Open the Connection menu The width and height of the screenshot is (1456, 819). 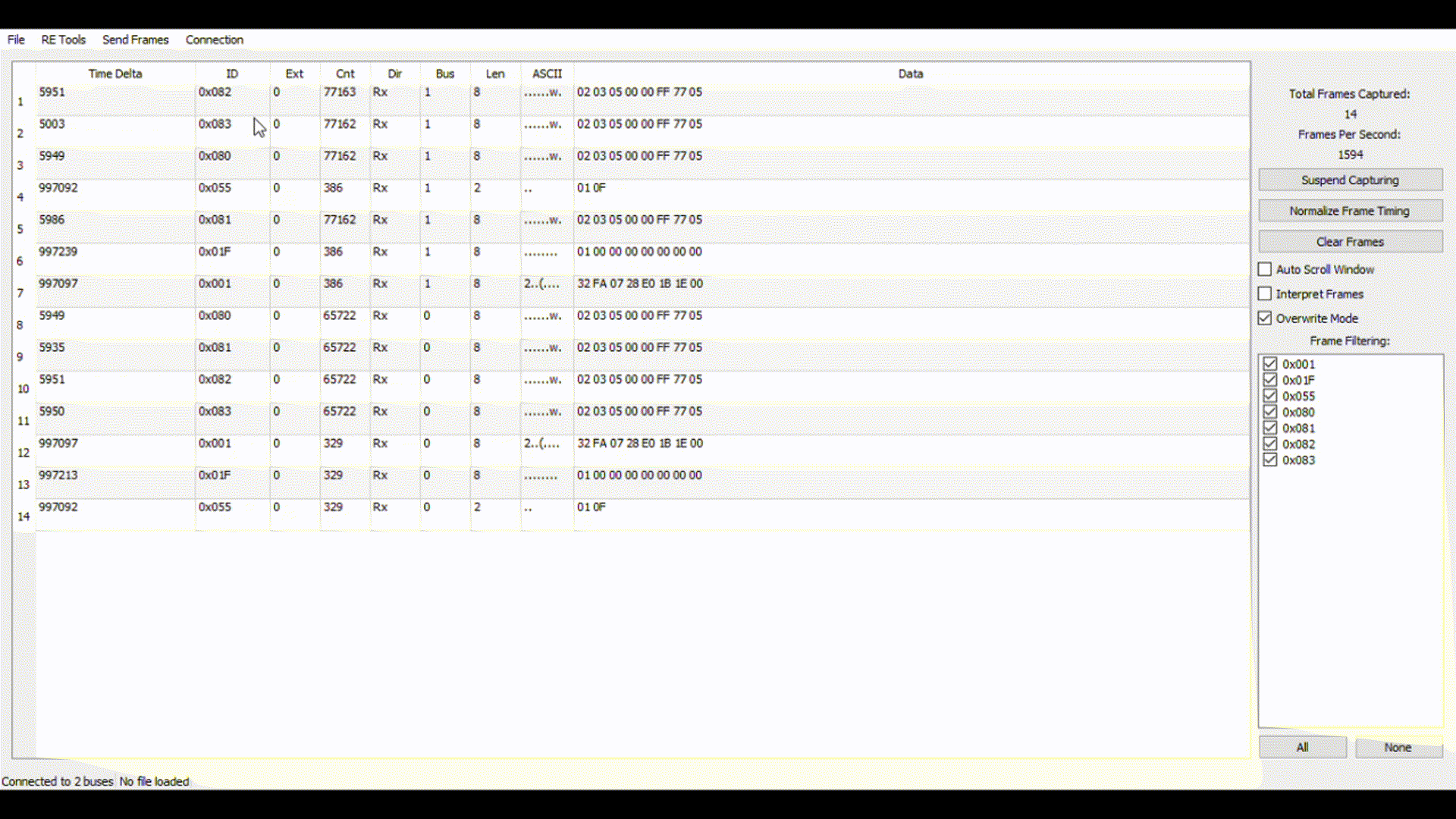(x=214, y=39)
